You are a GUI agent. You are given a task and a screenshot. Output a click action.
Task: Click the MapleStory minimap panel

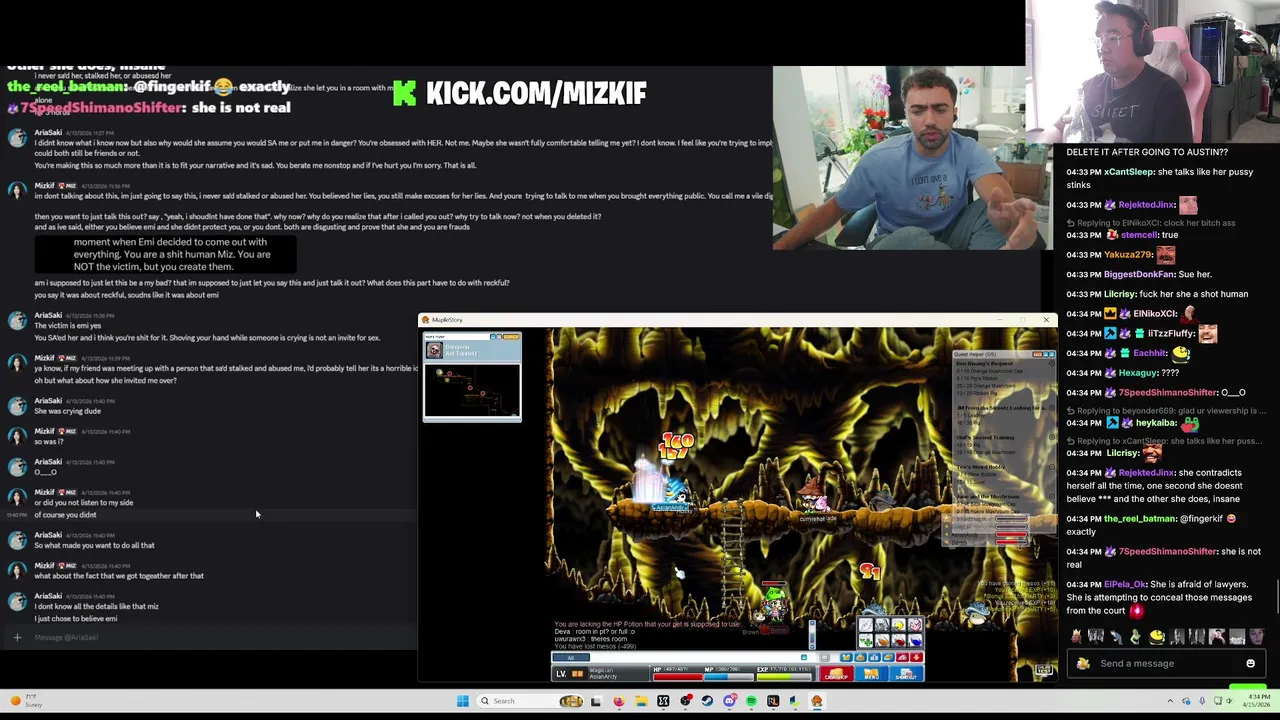pyautogui.click(x=472, y=377)
